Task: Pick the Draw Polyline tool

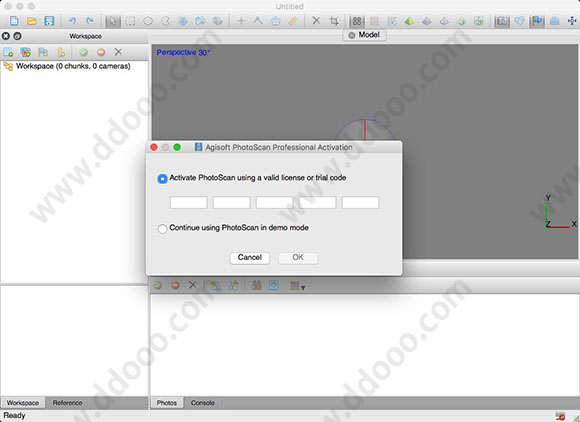Action: coord(258,21)
